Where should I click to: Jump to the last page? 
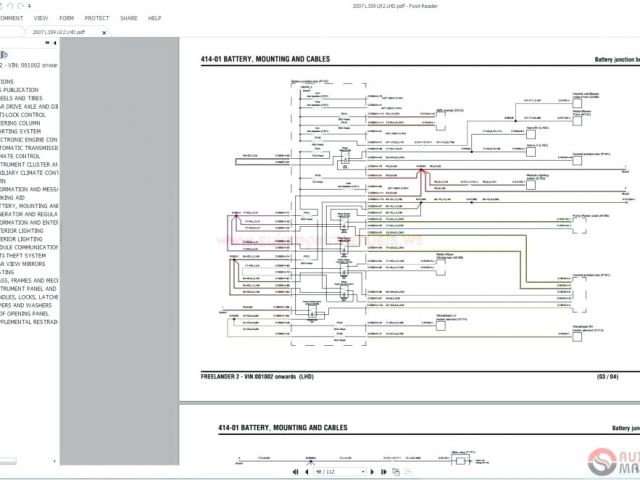(x=383, y=470)
